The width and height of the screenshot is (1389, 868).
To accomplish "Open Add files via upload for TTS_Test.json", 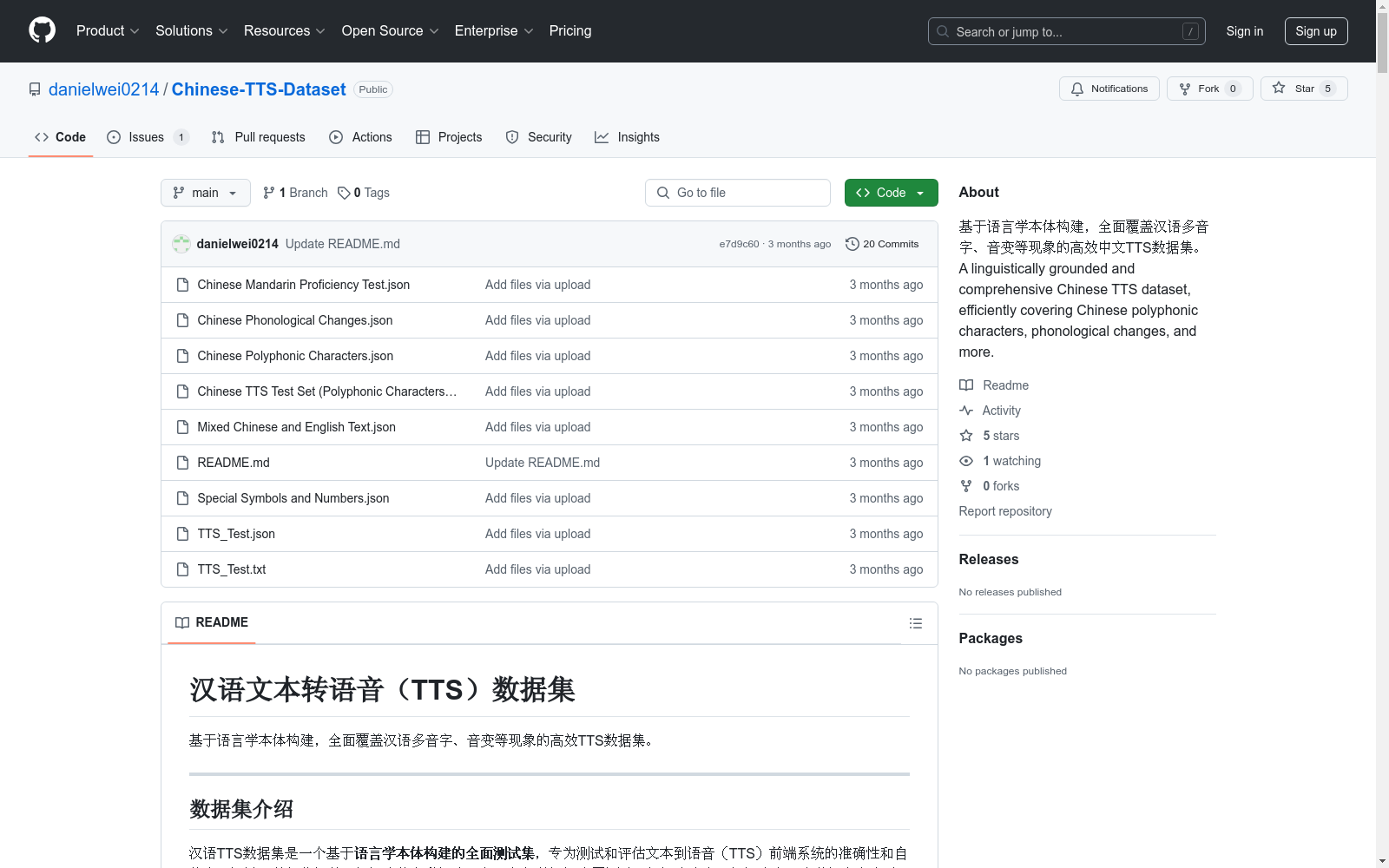I will tap(538, 534).
